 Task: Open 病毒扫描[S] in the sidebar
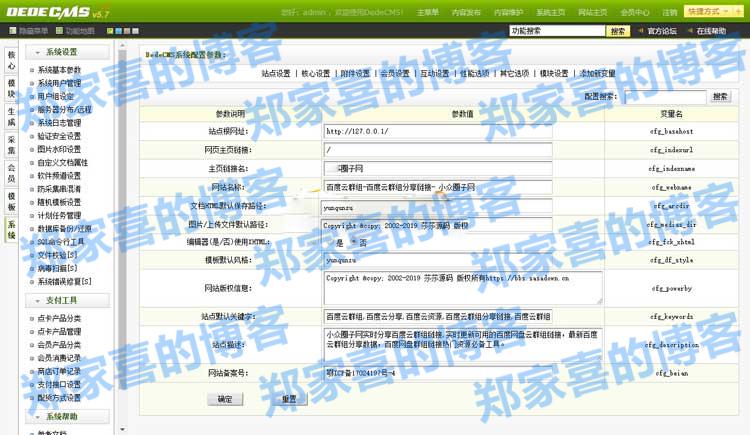[57, 268]
